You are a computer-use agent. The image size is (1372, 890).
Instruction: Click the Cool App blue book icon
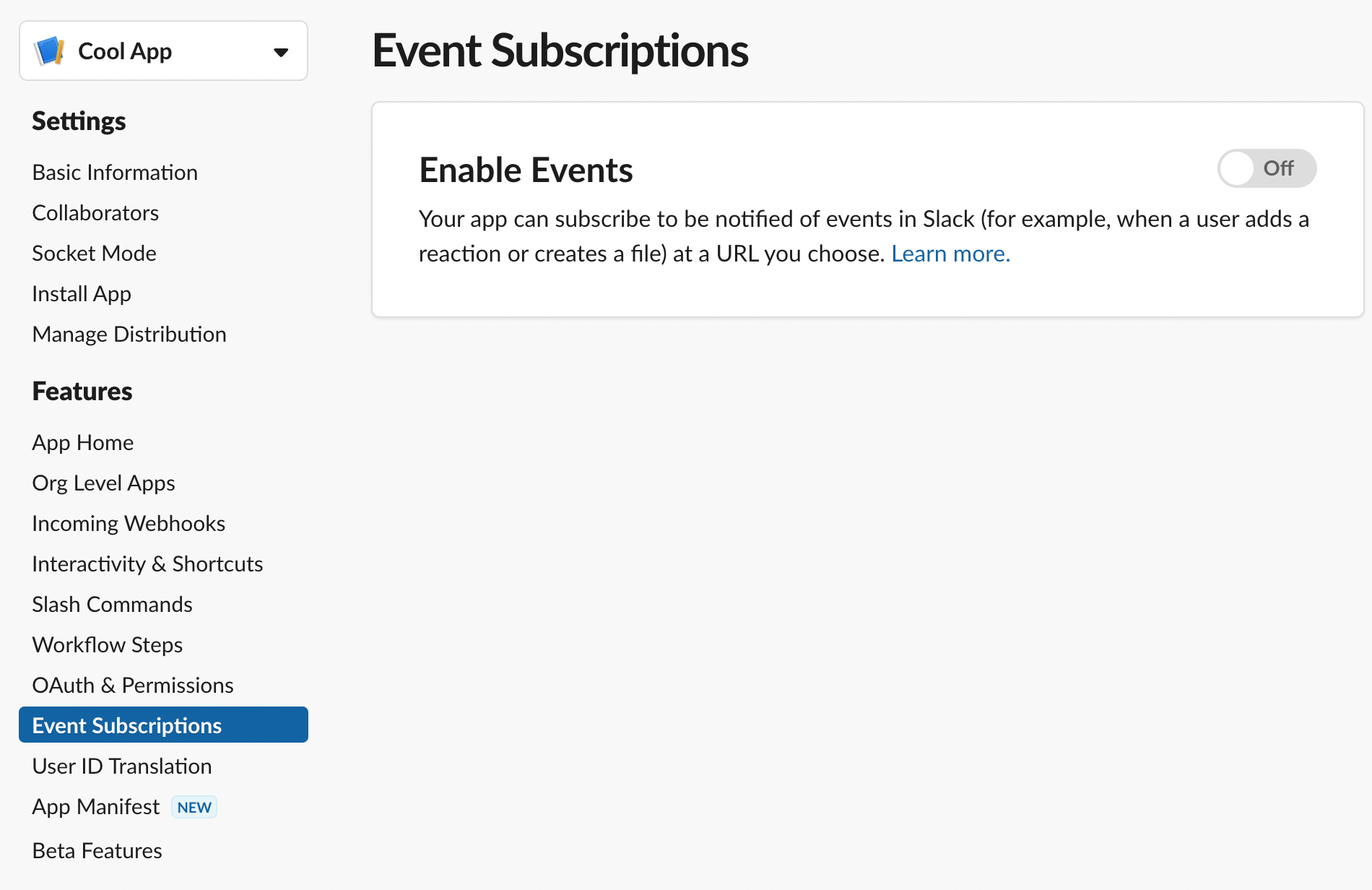(x=48, y=51)
